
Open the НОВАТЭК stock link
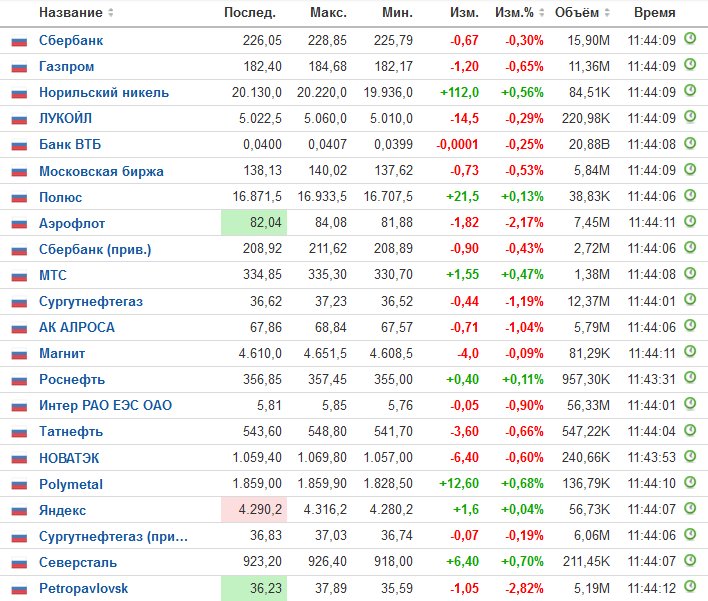69,458
